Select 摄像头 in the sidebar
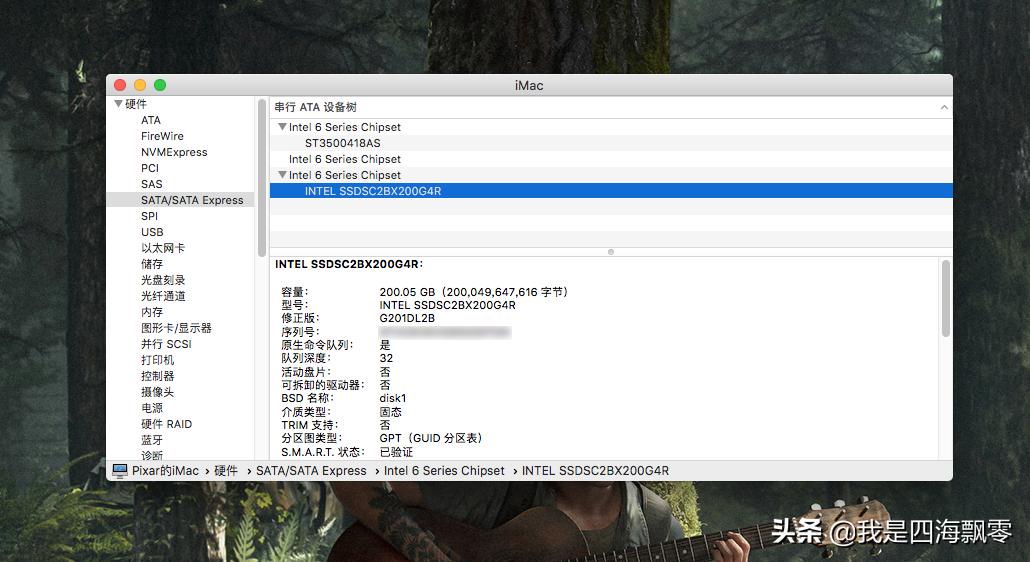The height and width of the screenshot is (562, 1030). click(x=158, y=392)
